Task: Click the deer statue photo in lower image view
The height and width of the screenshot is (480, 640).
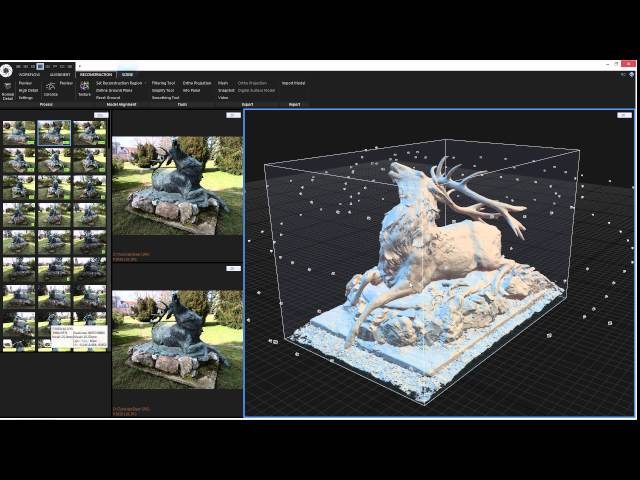Action: 177,340
